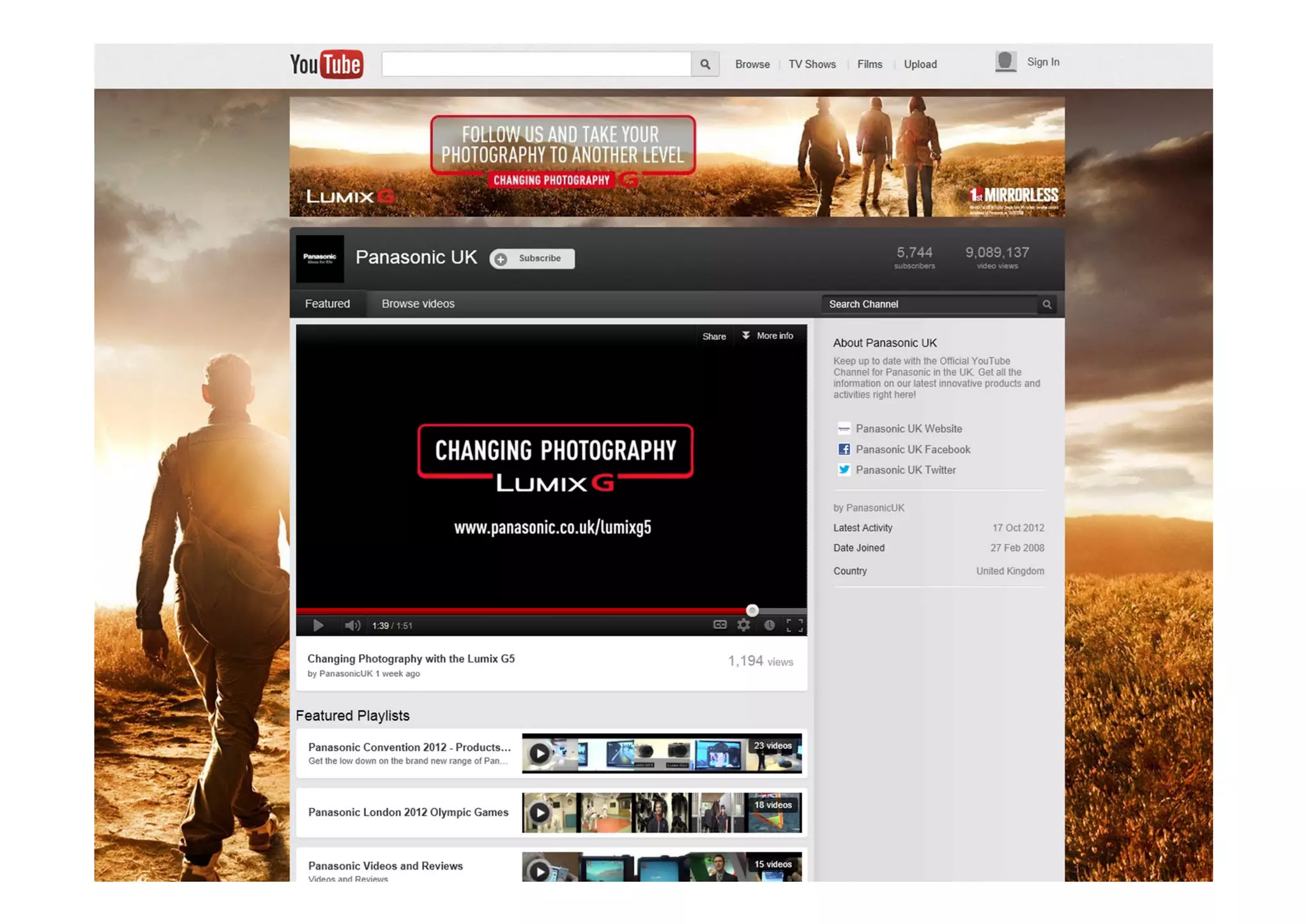Click the 1,194 views text
The height and width of the screenshot is (924, 1308).
tap(760, 662)
